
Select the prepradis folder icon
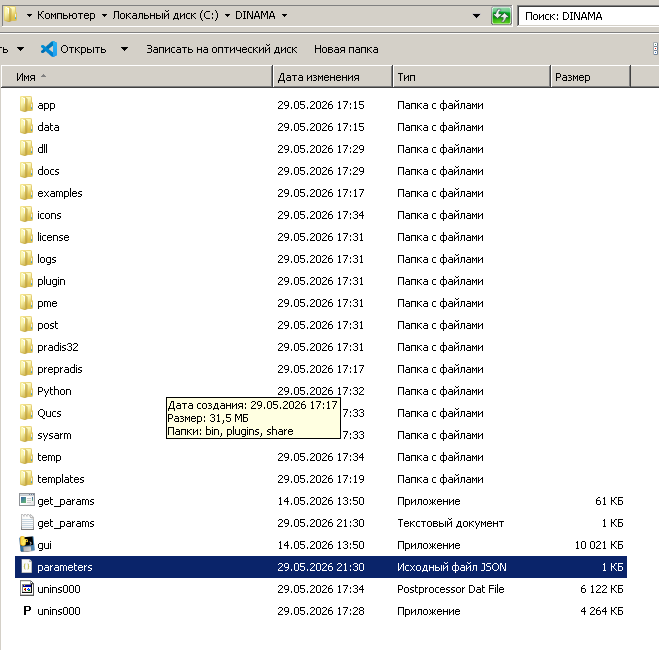[x=26, y=368]
